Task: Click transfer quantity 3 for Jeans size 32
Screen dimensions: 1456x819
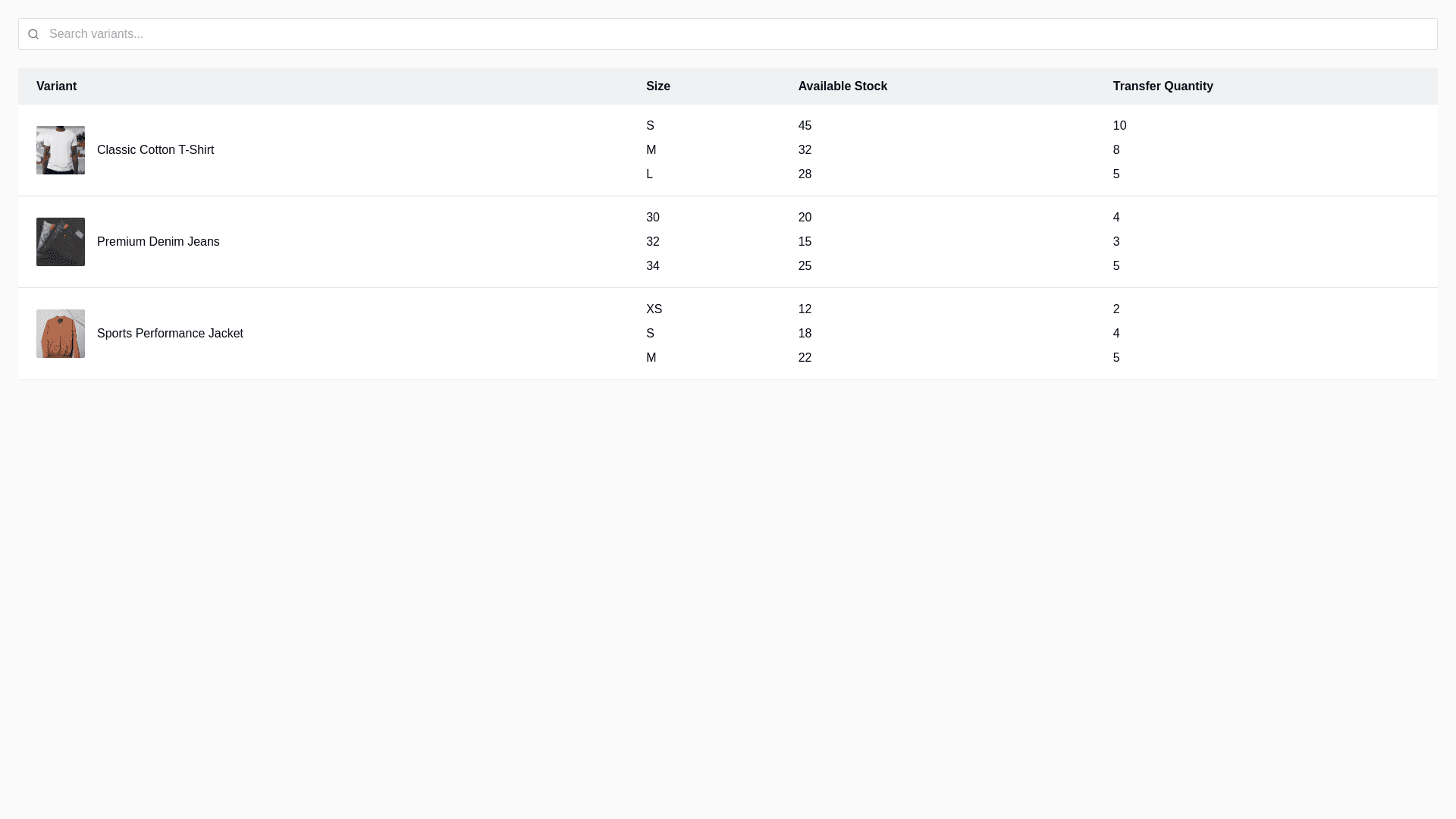Action: tap(1116, 242)
